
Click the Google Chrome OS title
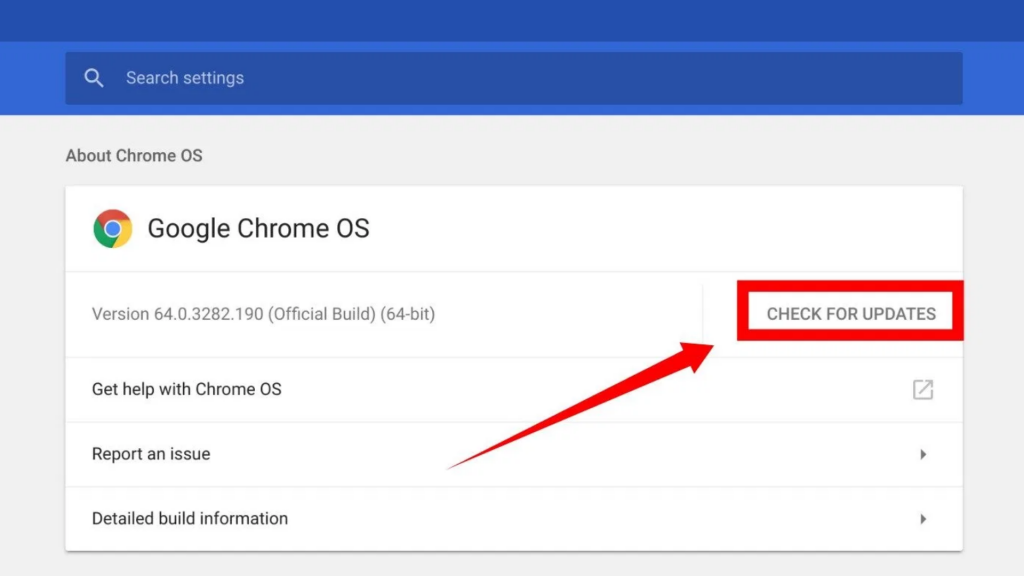click(258, 229)
